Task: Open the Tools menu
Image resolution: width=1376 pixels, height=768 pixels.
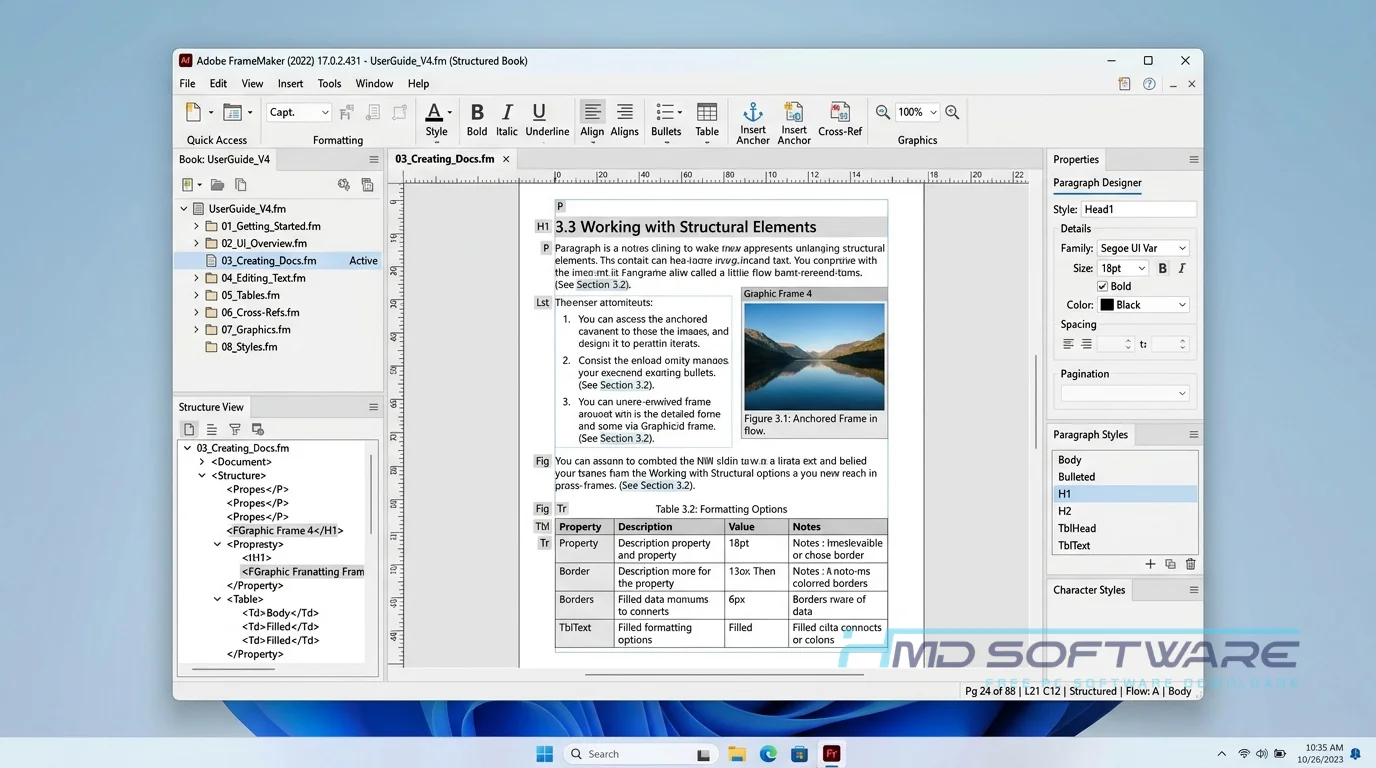Action: tap(329, 84)
